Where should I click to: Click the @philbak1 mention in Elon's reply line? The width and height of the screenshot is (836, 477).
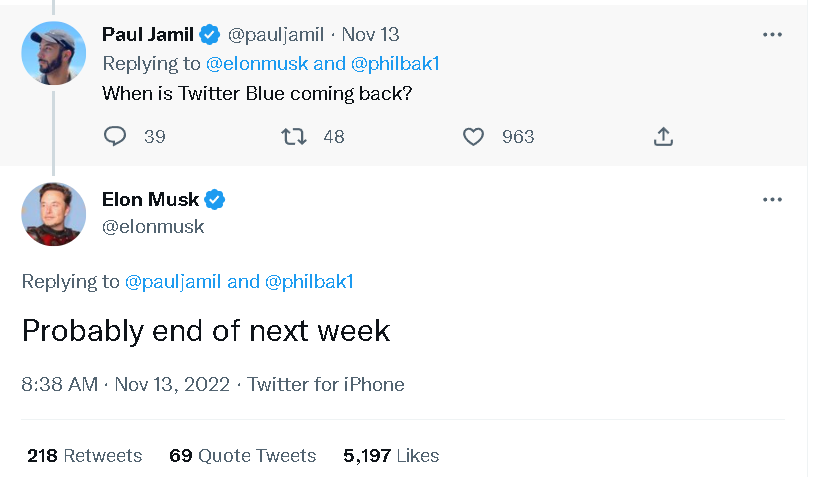pos(309,282)
